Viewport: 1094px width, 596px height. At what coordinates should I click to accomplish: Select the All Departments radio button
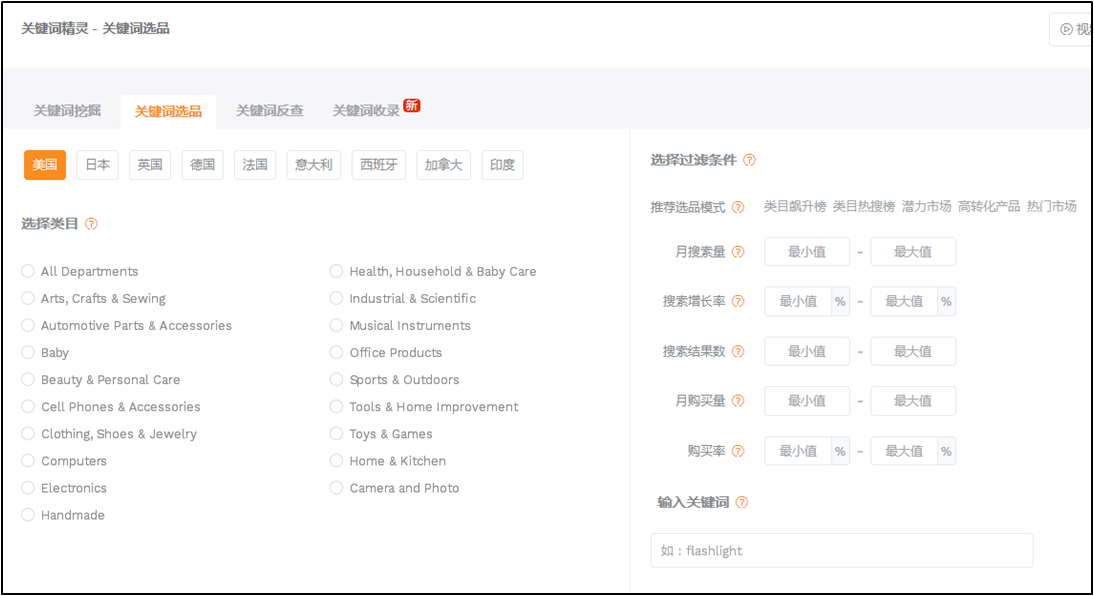28,271
